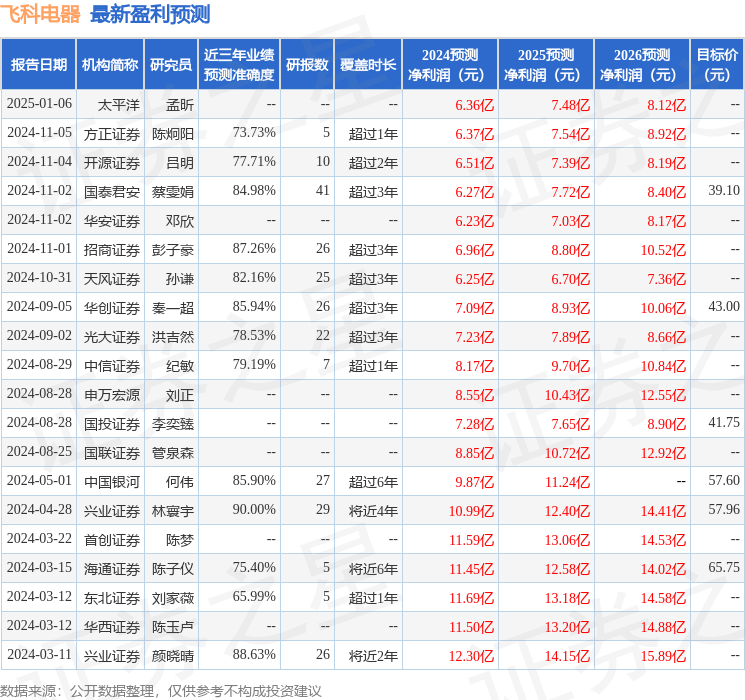Select institution 方正证券
Viewport: 745px width, 700px height.
pyautogui.click(x=112, y=134)
